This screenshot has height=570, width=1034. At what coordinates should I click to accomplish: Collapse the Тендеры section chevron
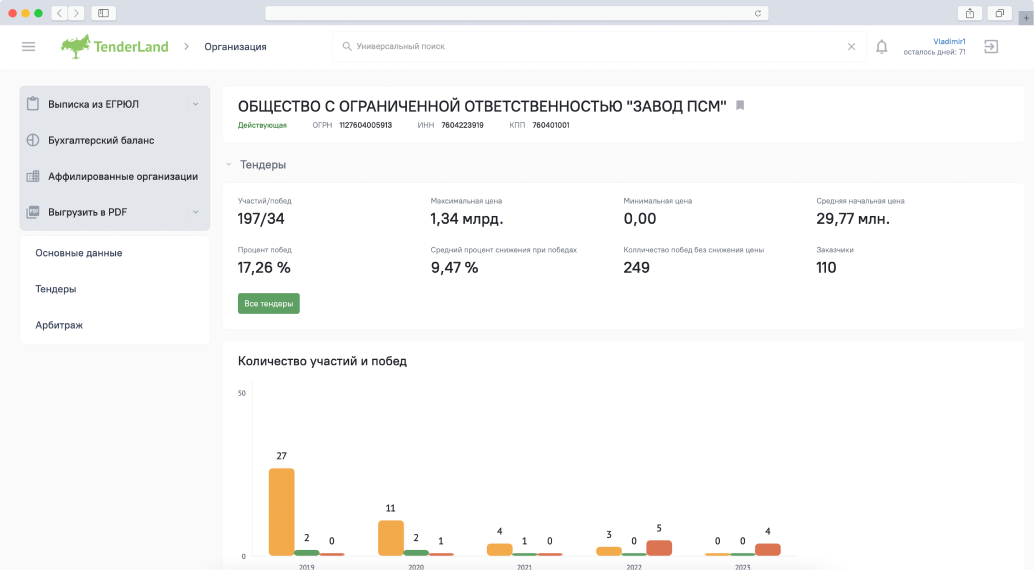coord(229,164)
